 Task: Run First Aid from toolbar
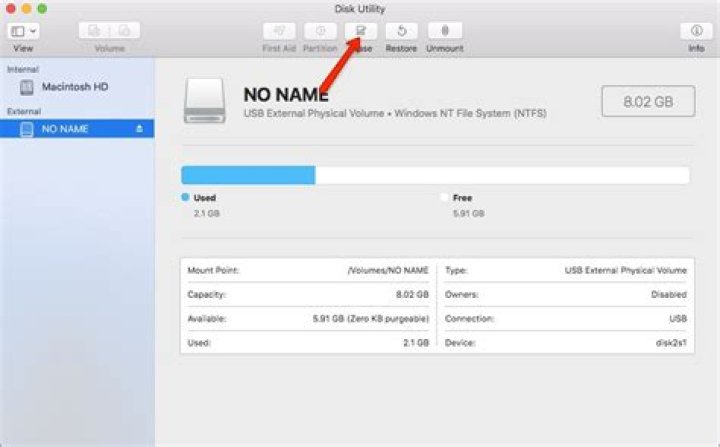pyautogui.click(x=279, y=31)
